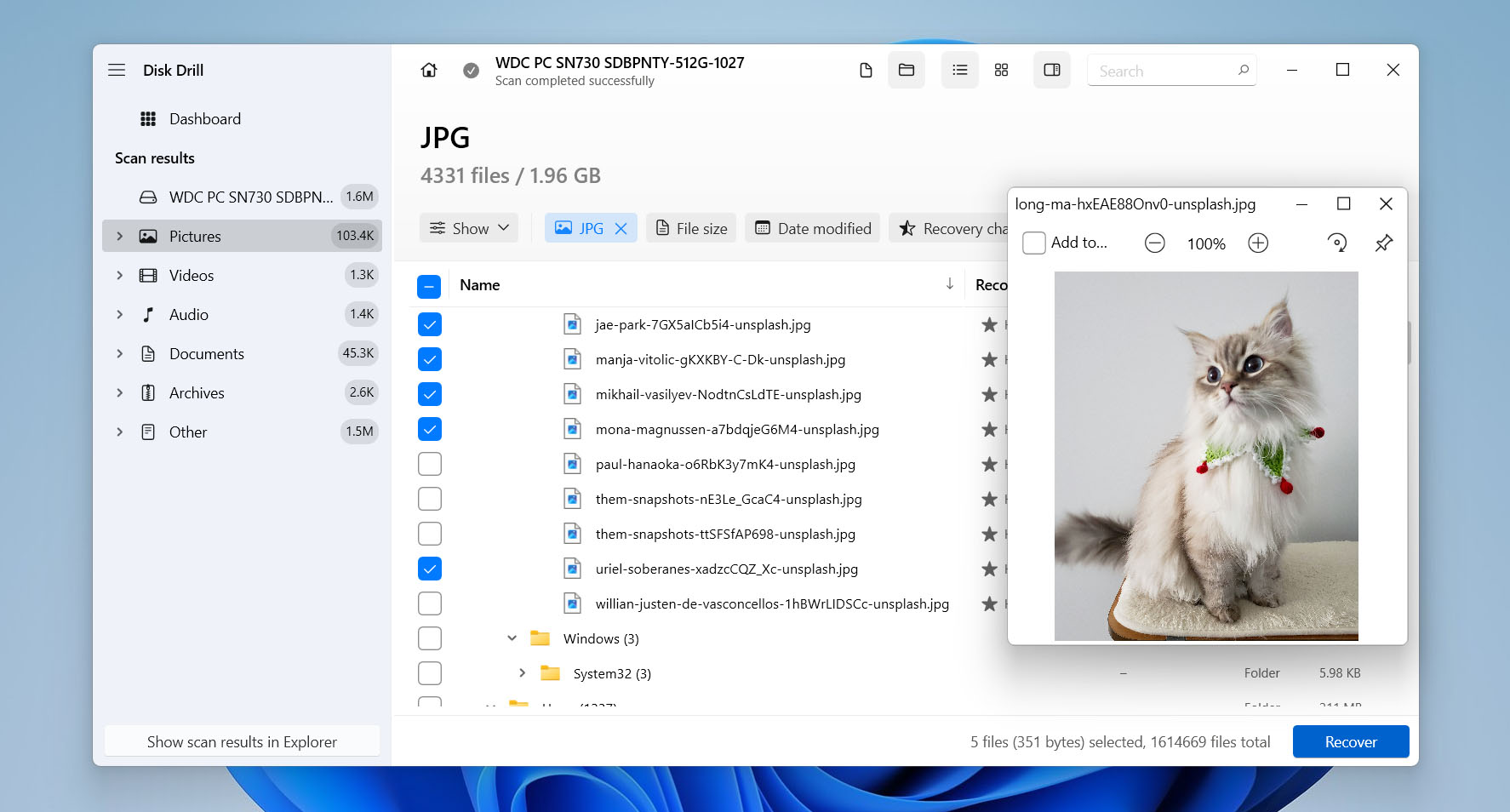
Task: Check the paul-hanaoka file checkbox
Action: coord(430,464)
